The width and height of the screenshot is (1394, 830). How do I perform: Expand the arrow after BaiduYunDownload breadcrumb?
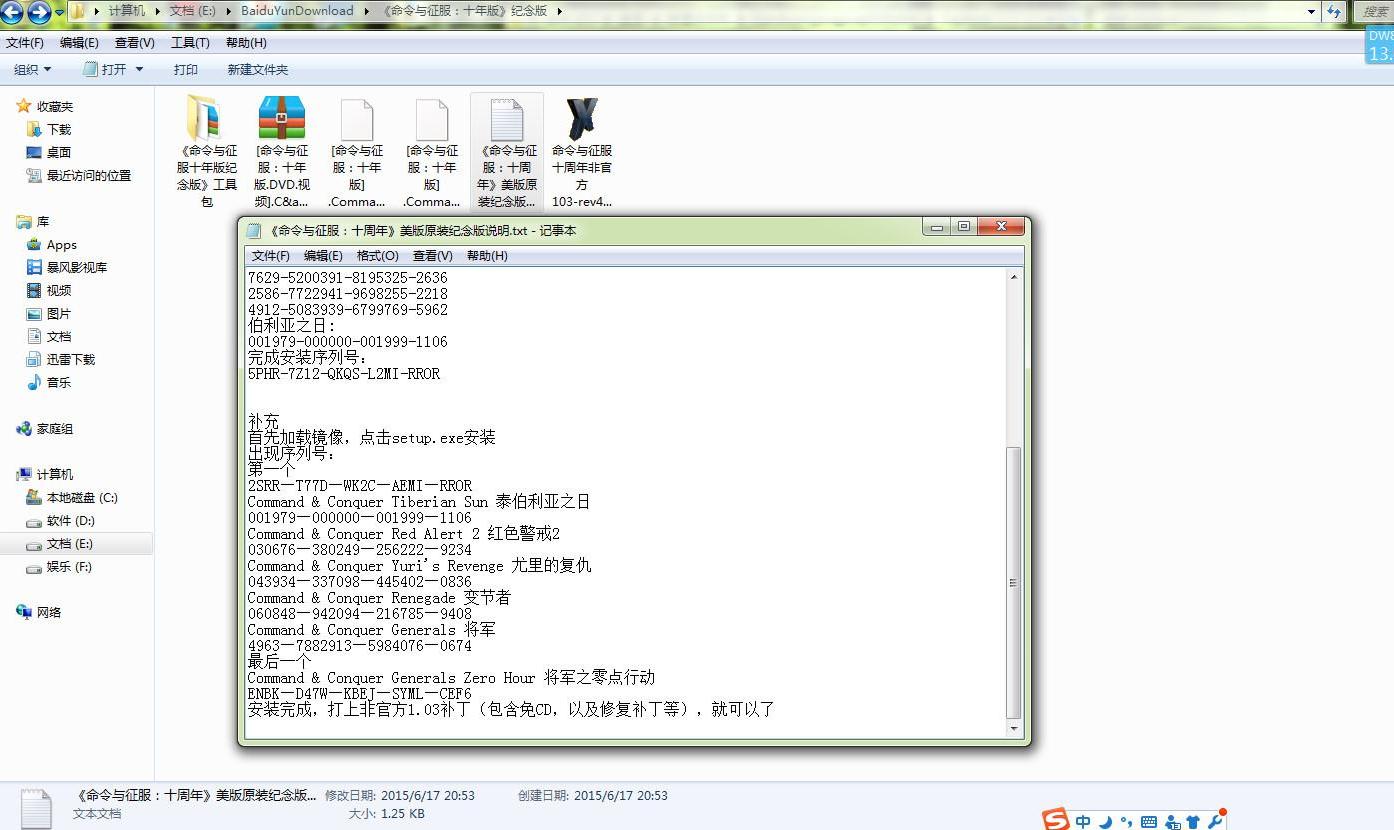(367, 11)
